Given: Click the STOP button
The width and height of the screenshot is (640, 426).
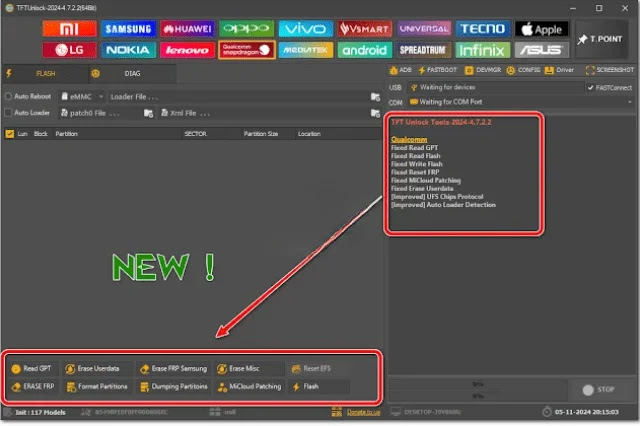Looking at the screenshot, I should pyautogui.click(x=599, y=390).
